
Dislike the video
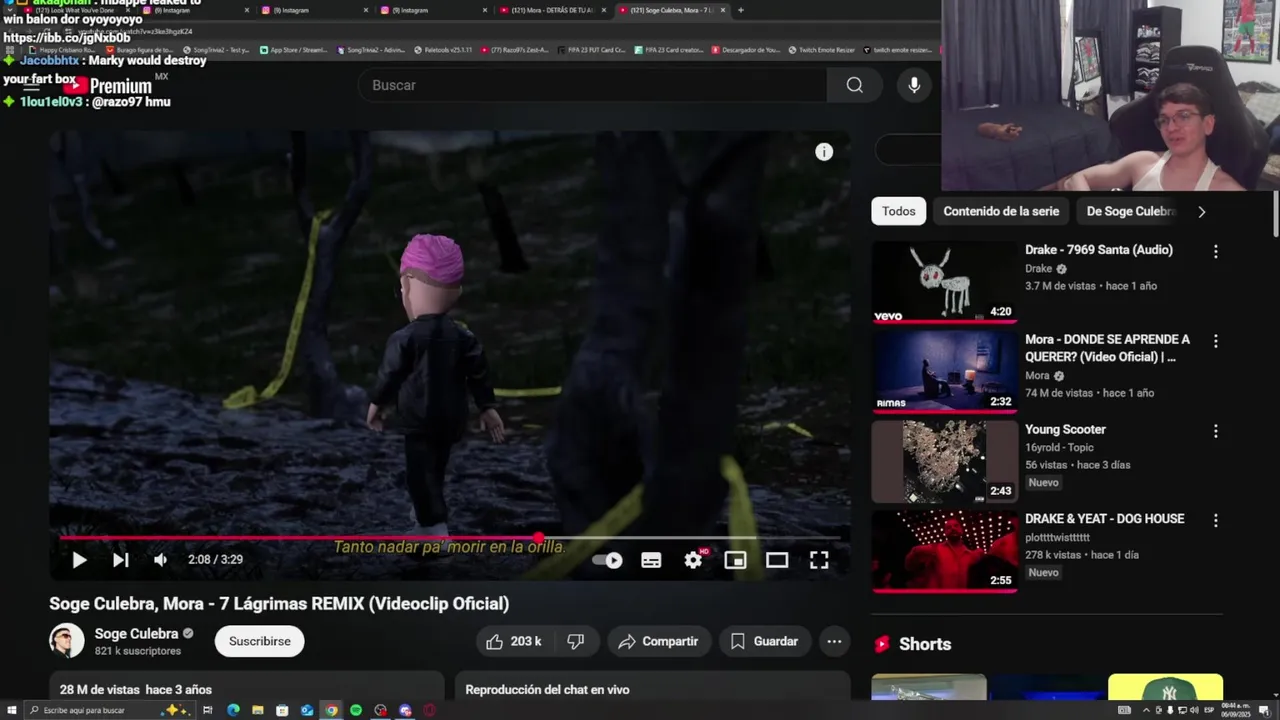coord(576,641)
